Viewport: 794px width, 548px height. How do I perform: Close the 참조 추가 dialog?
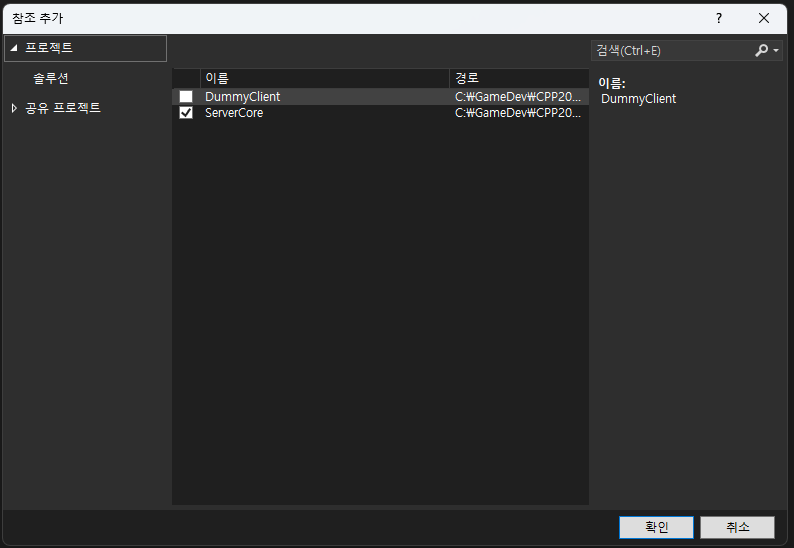(764, 18)
